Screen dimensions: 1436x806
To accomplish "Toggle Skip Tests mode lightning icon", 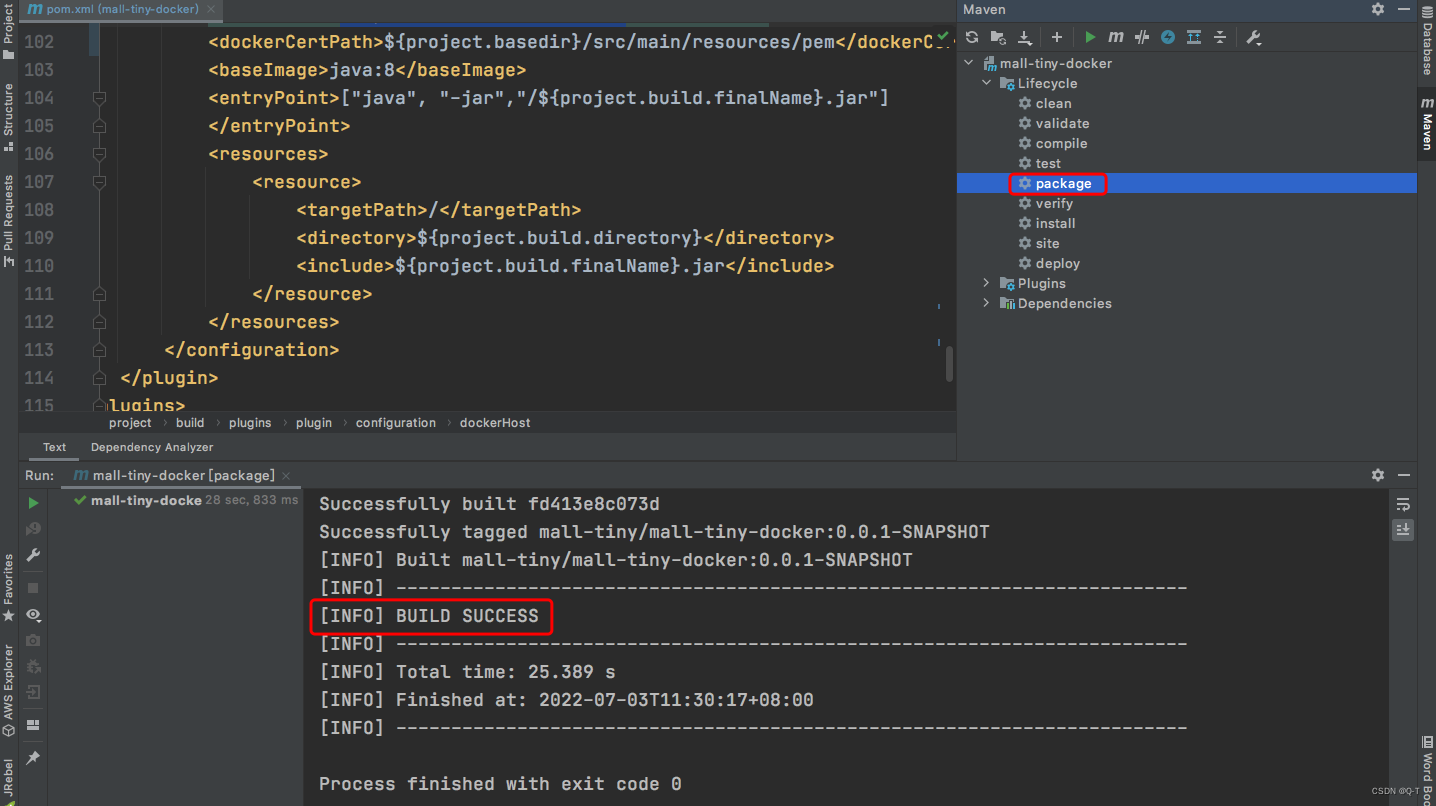I will (1168, 37).
